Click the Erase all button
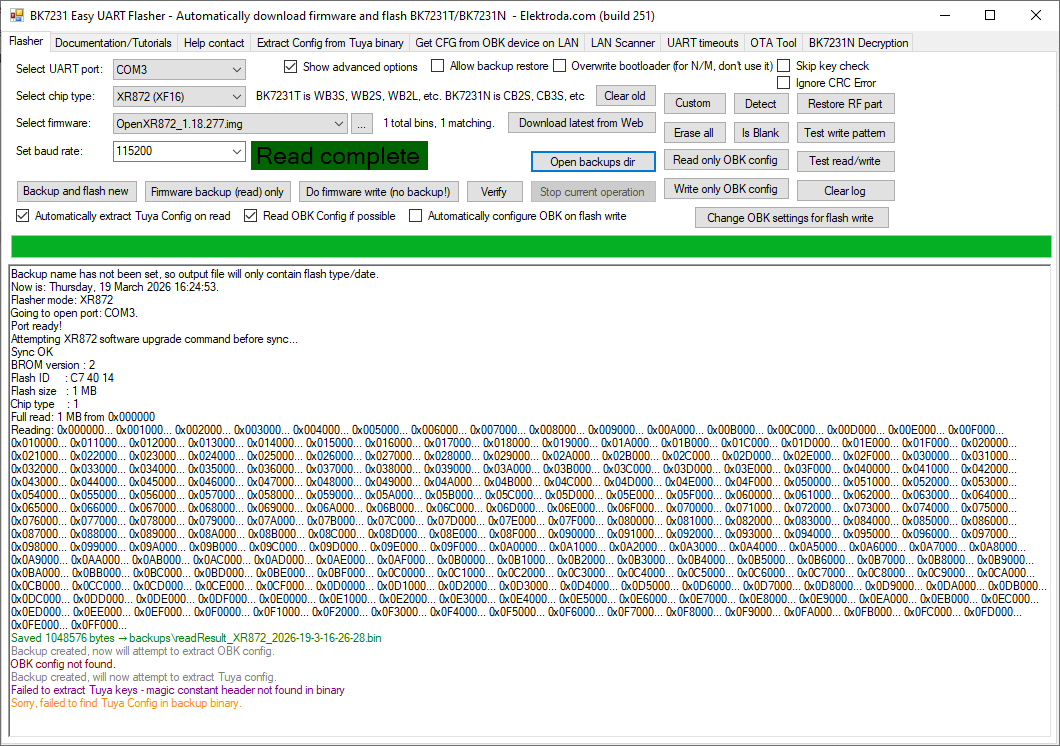 point(694,132)
